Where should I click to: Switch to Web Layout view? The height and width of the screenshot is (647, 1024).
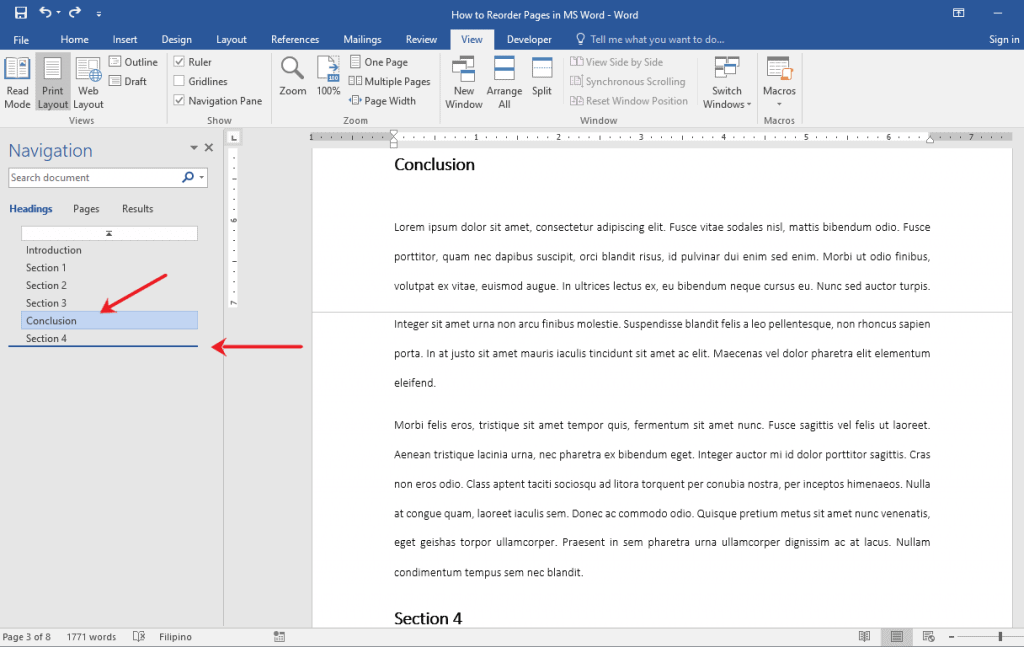click(88, 83)
